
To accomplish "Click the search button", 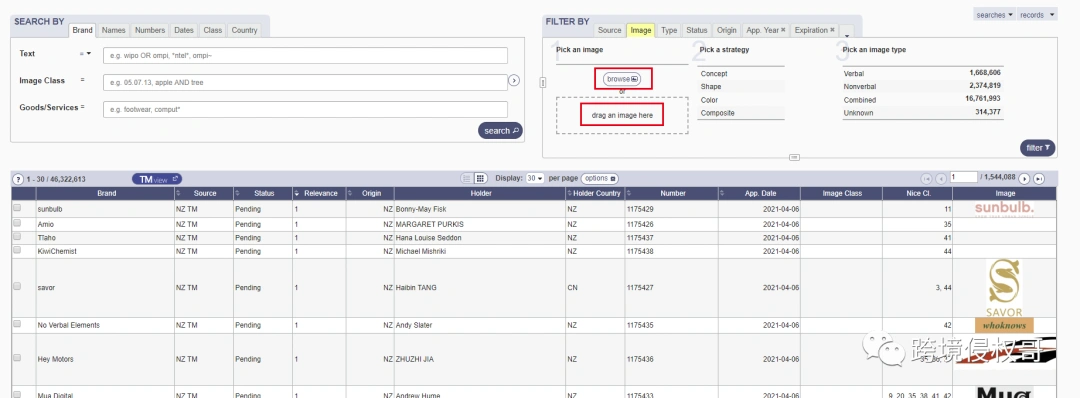I will point(501,131).
